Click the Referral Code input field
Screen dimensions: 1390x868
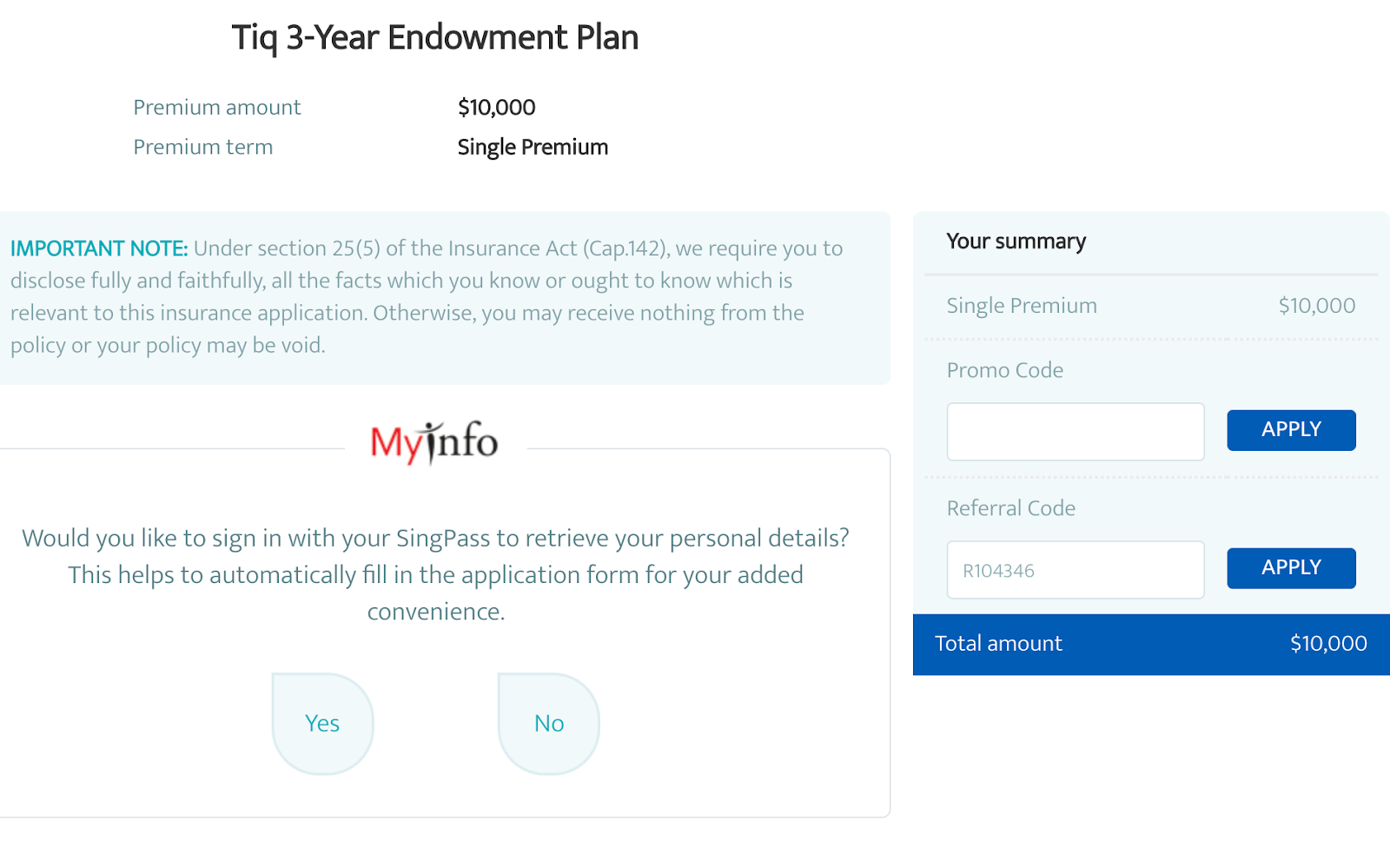[x=1075, y=570]
